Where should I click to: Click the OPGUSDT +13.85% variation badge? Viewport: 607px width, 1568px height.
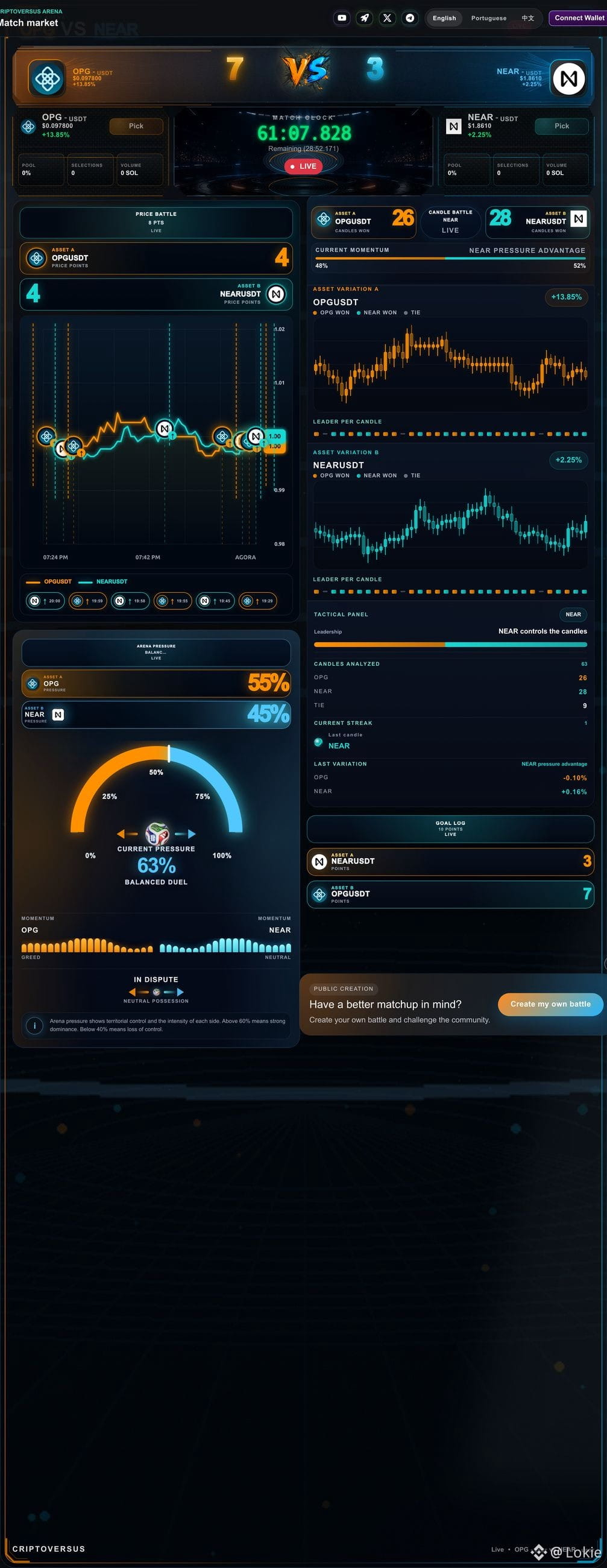pos(566,297)
